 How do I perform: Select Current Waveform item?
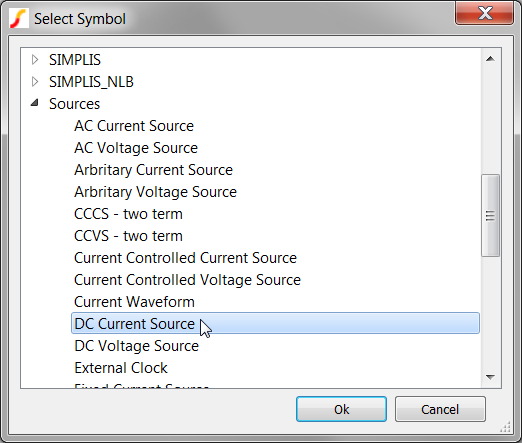click(134, 302)
